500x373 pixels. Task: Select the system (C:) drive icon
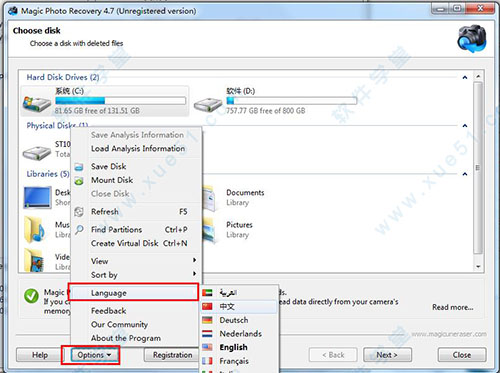(x=37, y=103)
